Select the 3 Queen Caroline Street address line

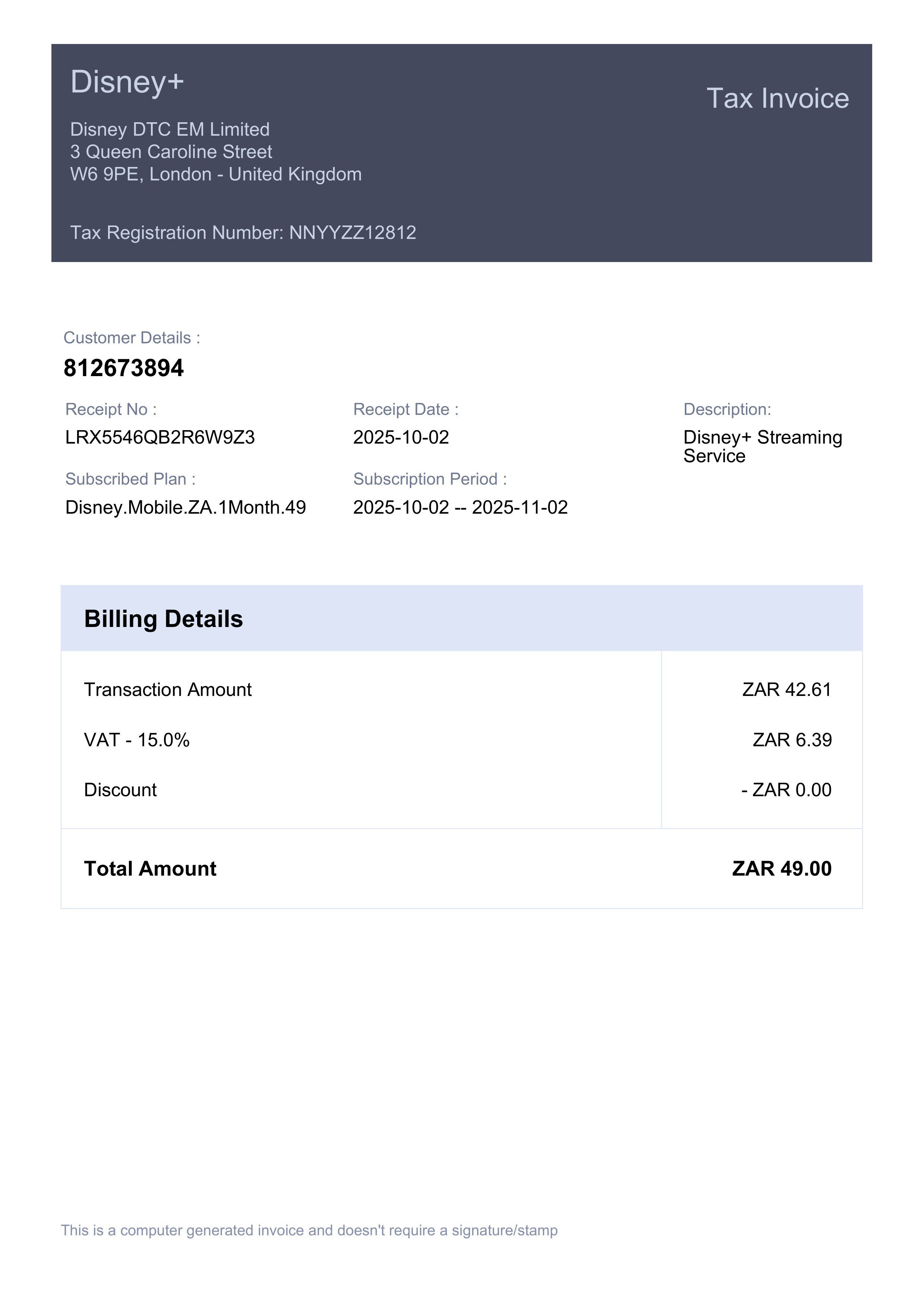click(171, 152)
